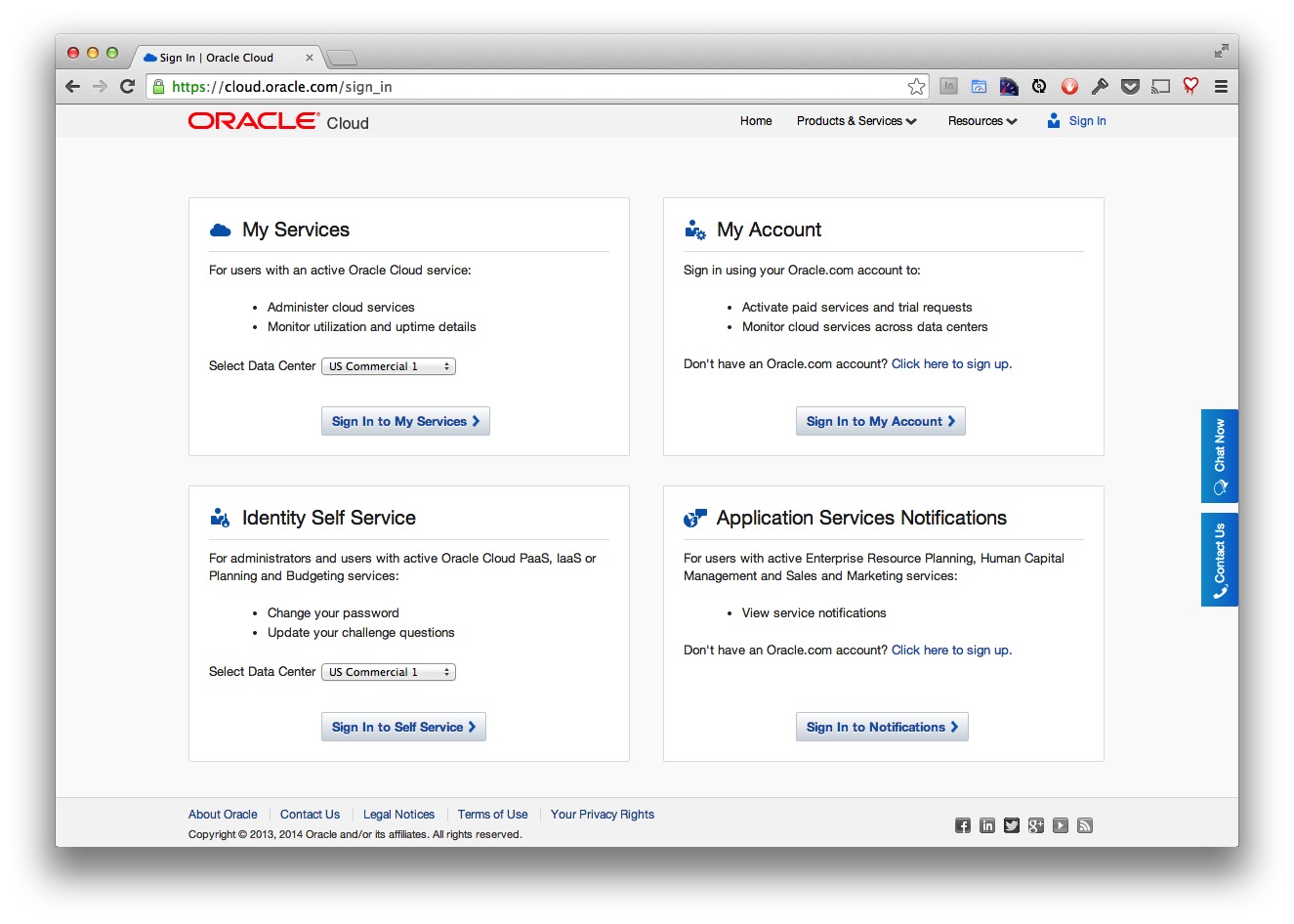This screenshot has height=924, width=1294.
Task: Click the Heartbleed heart extension icon
Action: [x=1190, y=86]
